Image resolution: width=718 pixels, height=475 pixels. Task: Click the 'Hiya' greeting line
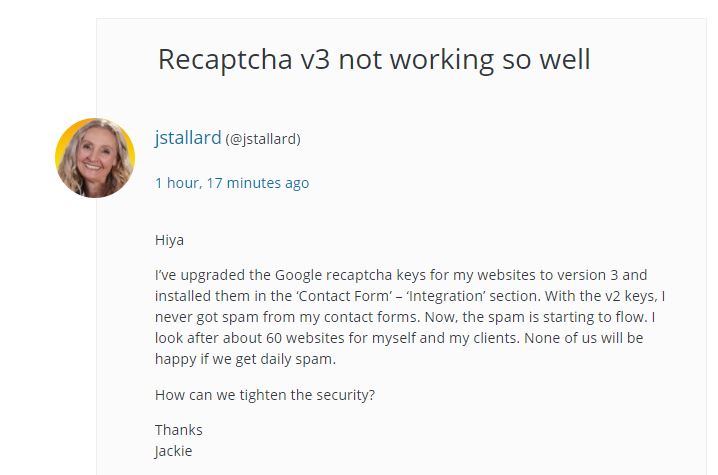pos(169,240)
